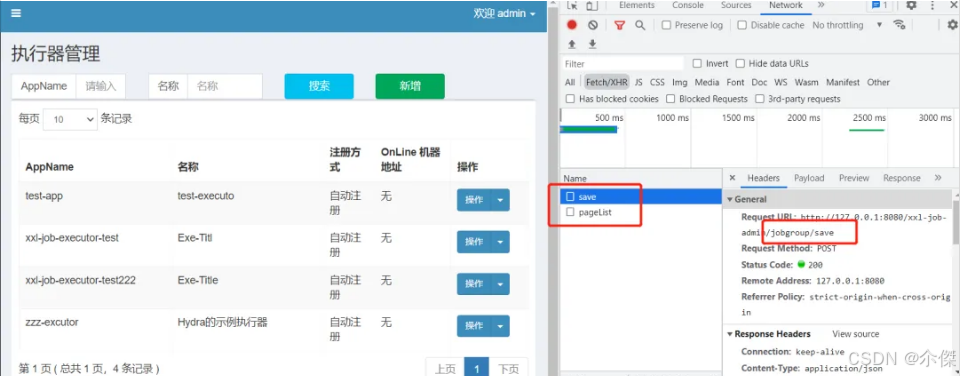
Task: Enable Disable cache checkbox
Action: pos(742,25)
